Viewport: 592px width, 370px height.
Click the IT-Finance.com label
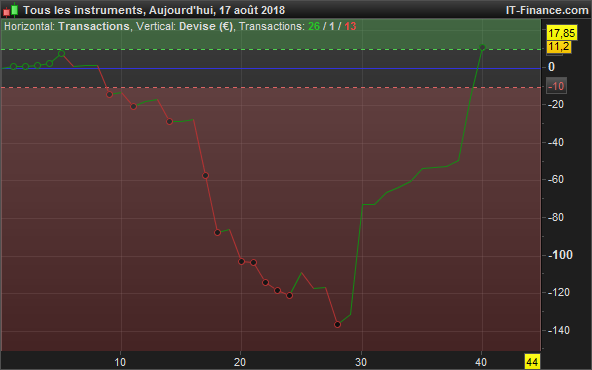pyautogui.click(x=547, y=10)
